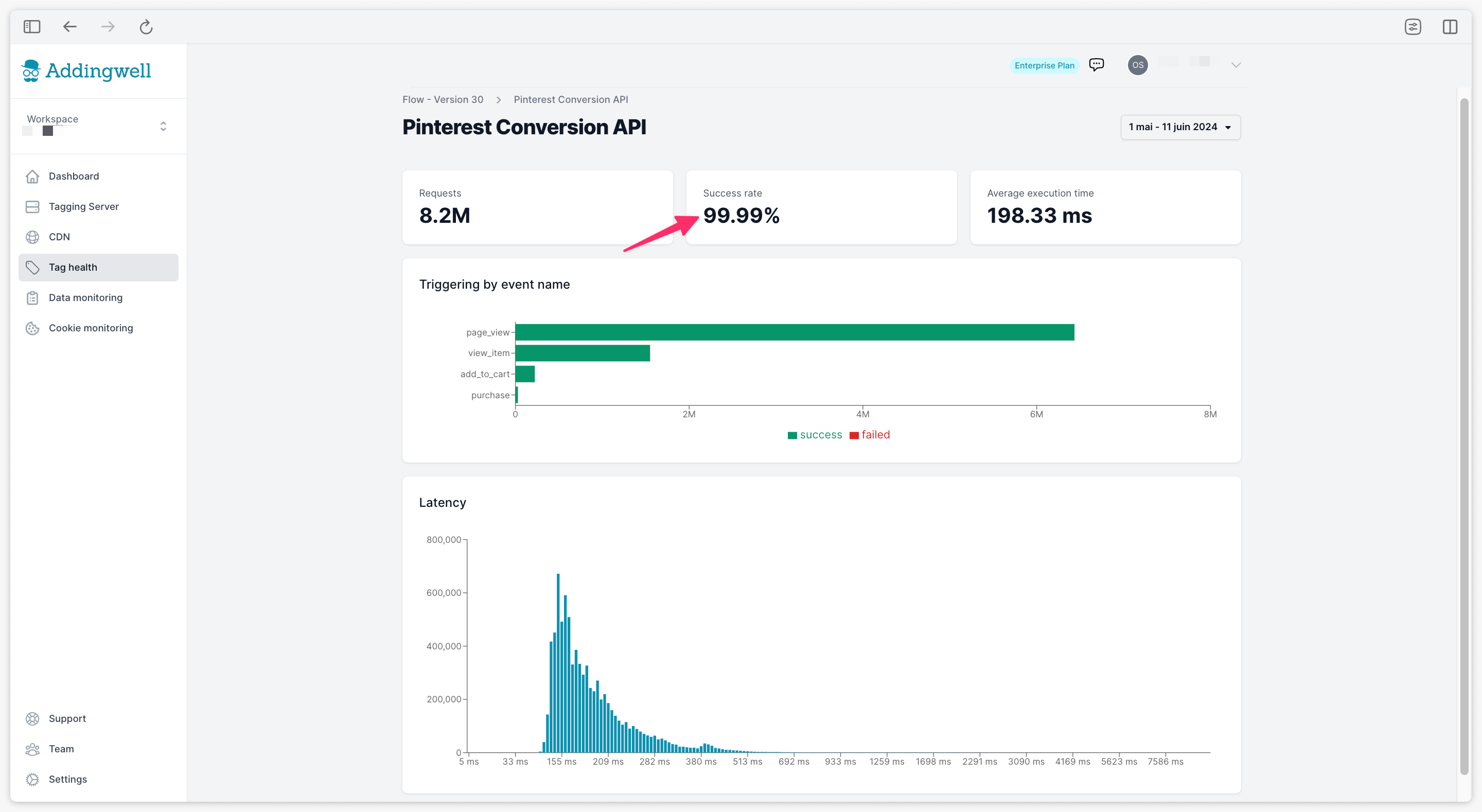Click the Pinterest Conversion API breadcrumb
This screenshot has width=1482, height=812.
pos(571,99)
